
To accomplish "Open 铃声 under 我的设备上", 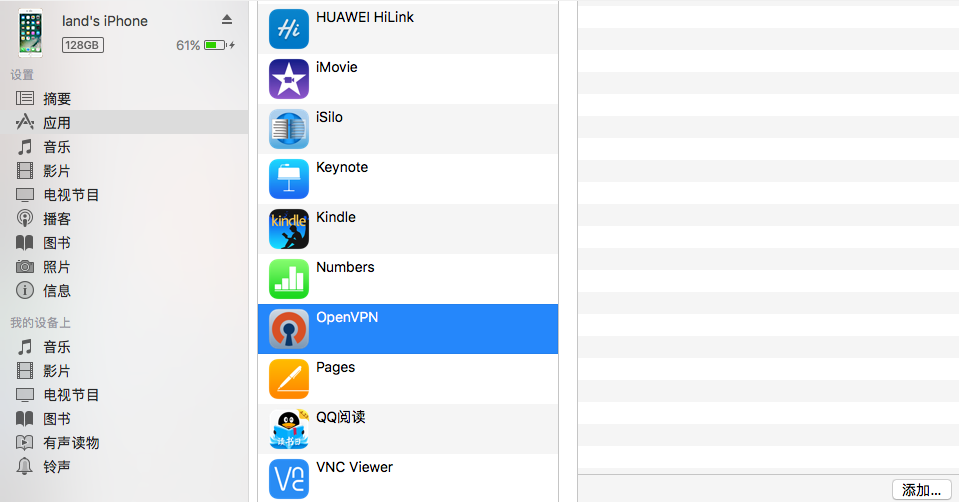I will 57,467.
